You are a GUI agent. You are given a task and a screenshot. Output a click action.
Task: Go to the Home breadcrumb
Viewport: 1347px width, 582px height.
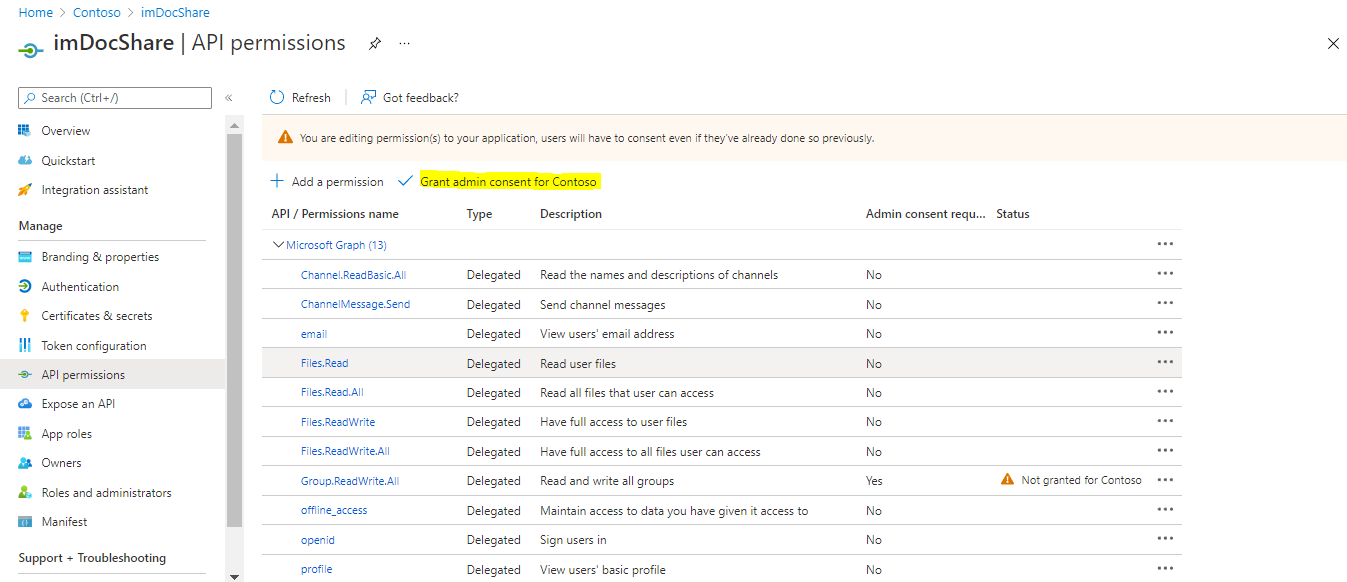point(35,13)
